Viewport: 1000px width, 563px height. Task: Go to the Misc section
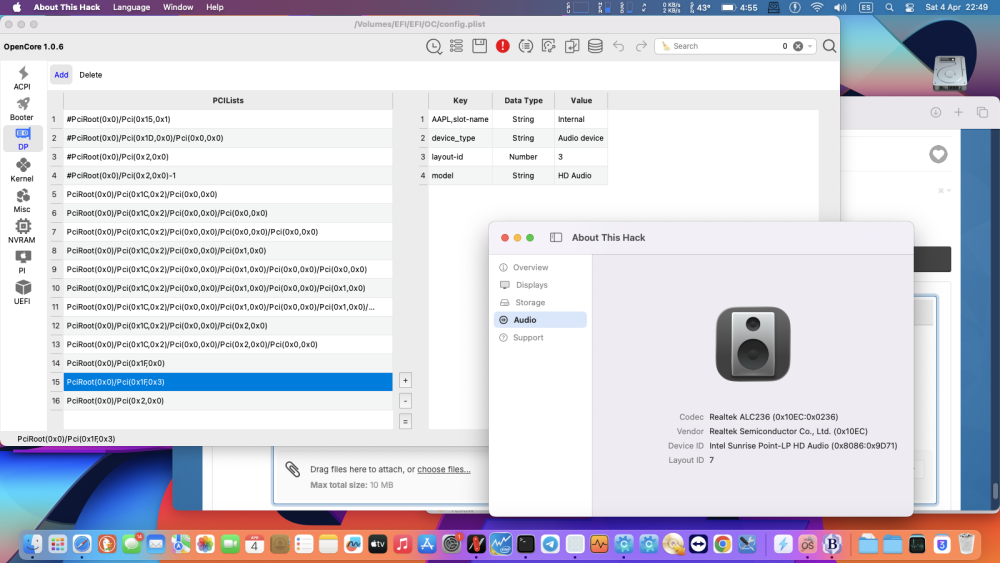[x=22, y=200]
